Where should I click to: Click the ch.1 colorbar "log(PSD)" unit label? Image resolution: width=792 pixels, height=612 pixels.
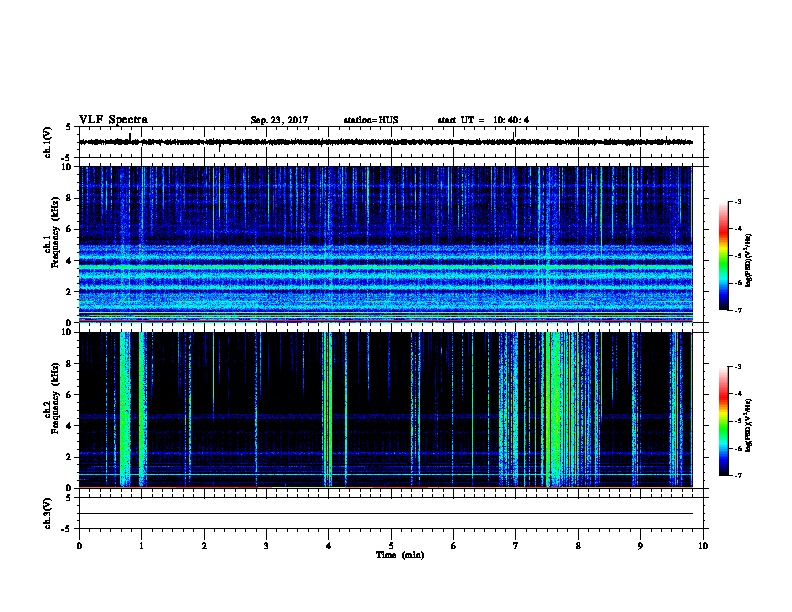748,261
